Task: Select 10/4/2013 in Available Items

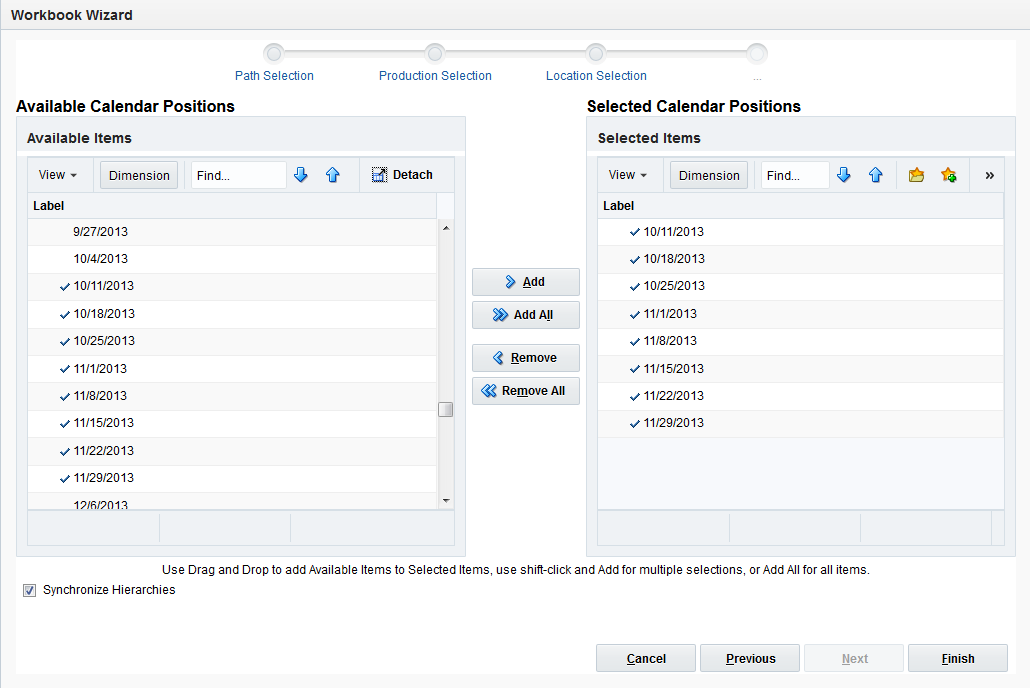Action: pyautogui.click(x=233, y=259)
